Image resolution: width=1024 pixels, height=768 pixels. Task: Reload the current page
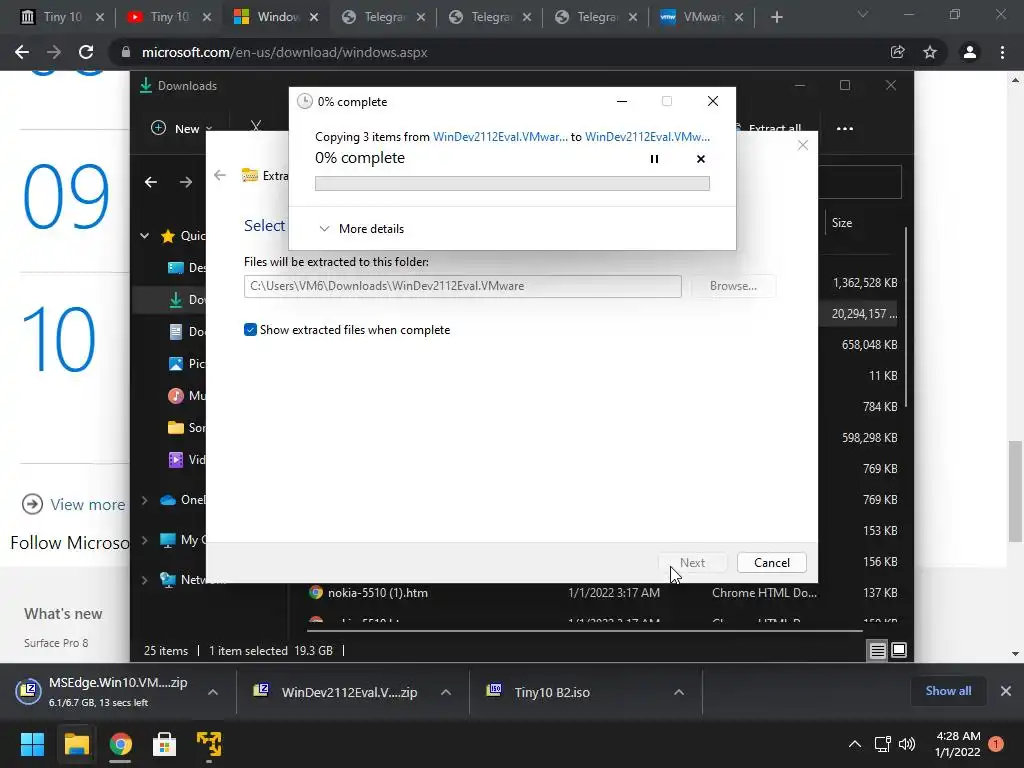tap(86, 52)
